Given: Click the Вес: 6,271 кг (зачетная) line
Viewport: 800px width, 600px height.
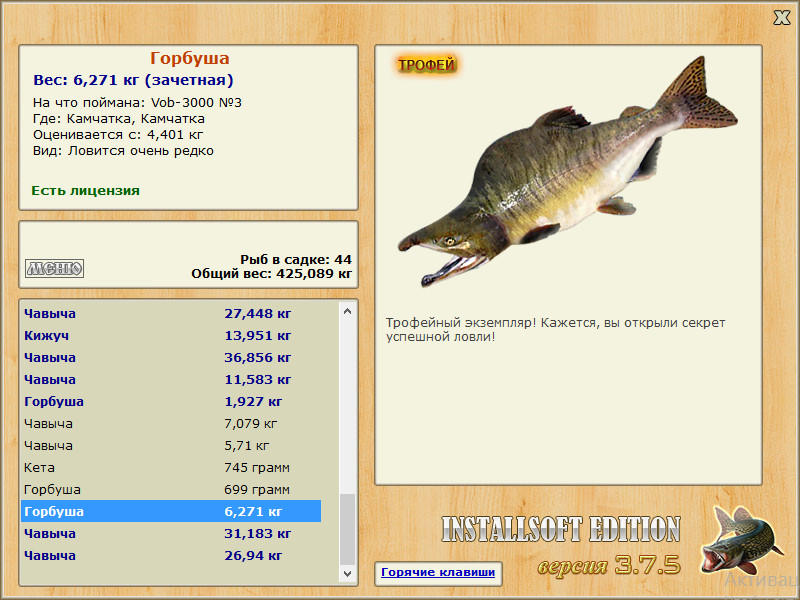Looking at the screenshot, I should [133, 80].
